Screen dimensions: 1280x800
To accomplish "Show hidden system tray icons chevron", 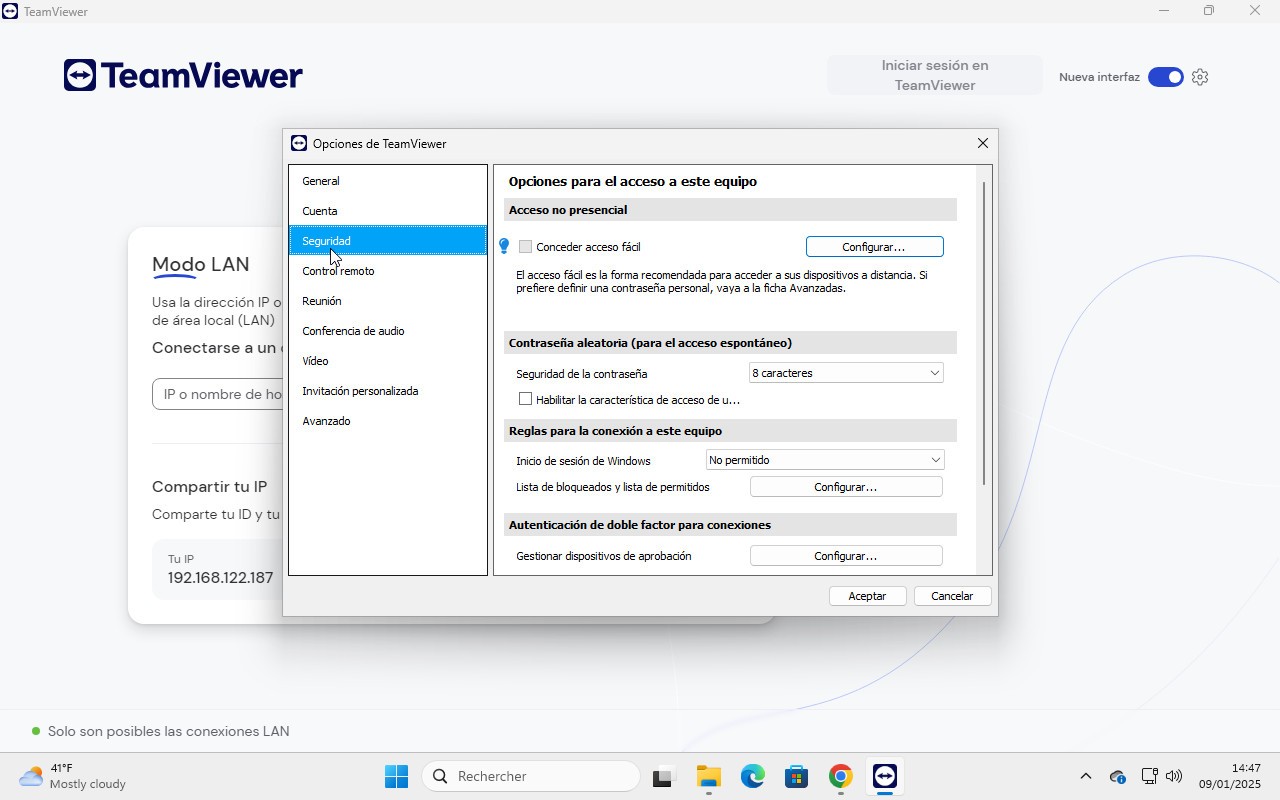I will pos(1085,776).
